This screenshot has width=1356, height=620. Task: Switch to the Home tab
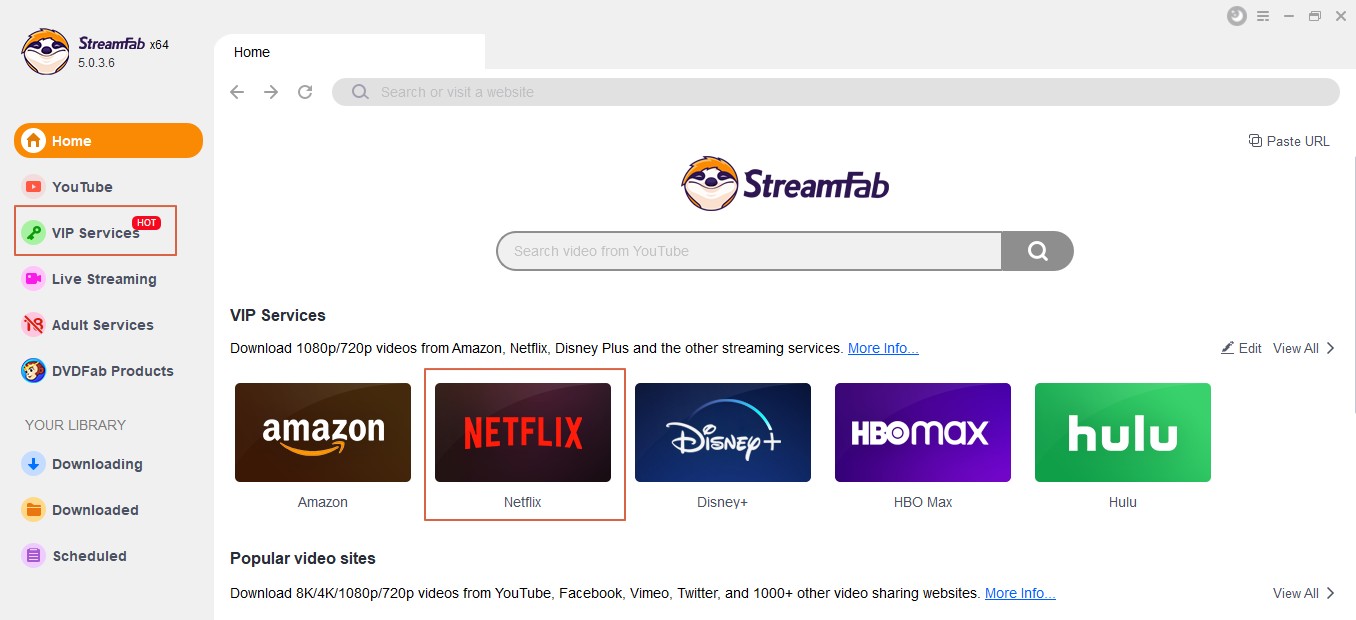pos(251,52)
